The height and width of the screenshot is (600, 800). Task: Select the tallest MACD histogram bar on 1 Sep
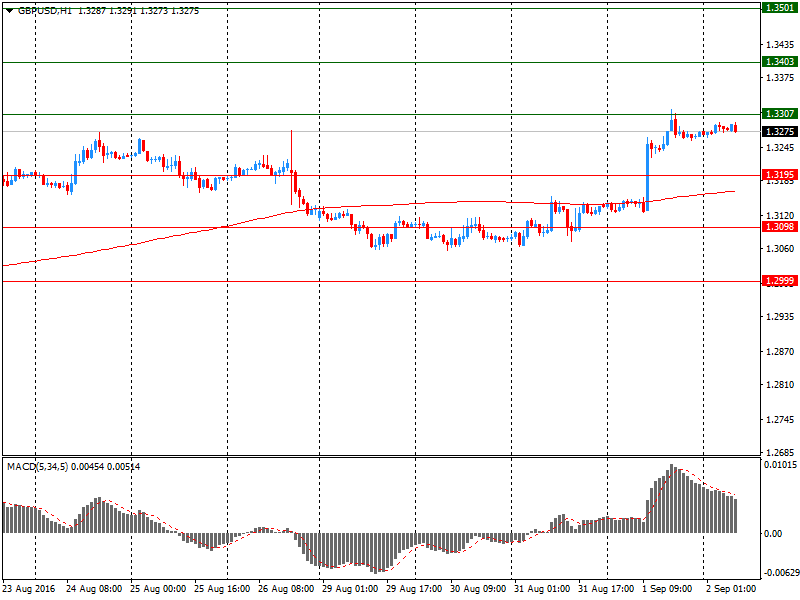[671, 499]
